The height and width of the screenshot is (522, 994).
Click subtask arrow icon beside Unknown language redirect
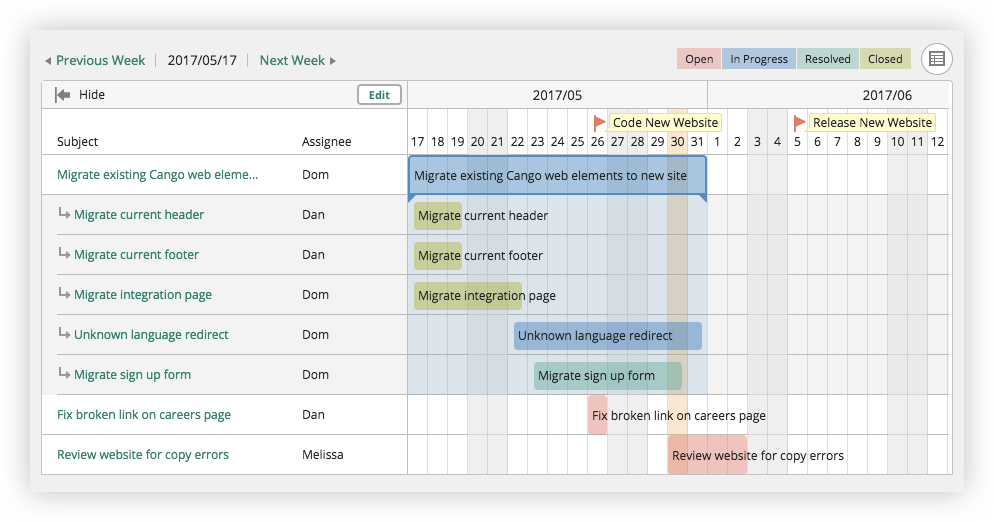(x=64, y=334)
